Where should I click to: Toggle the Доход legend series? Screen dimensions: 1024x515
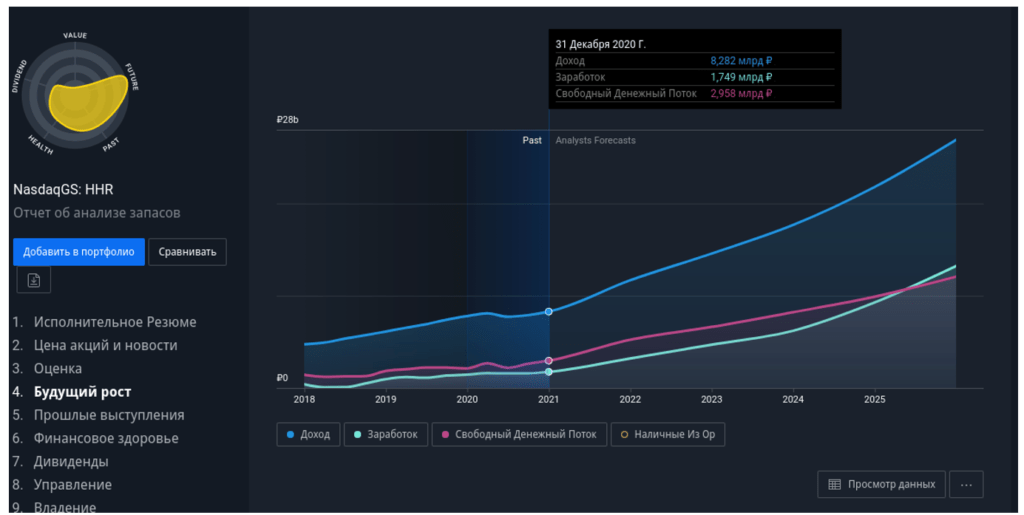coord(308,434)
